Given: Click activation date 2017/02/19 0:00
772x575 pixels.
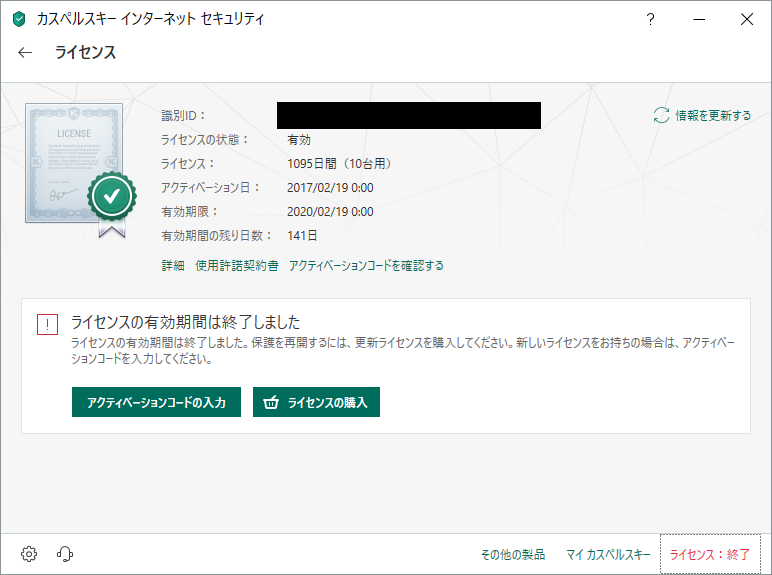Looking at the screenshot, I should click(330, 188).
